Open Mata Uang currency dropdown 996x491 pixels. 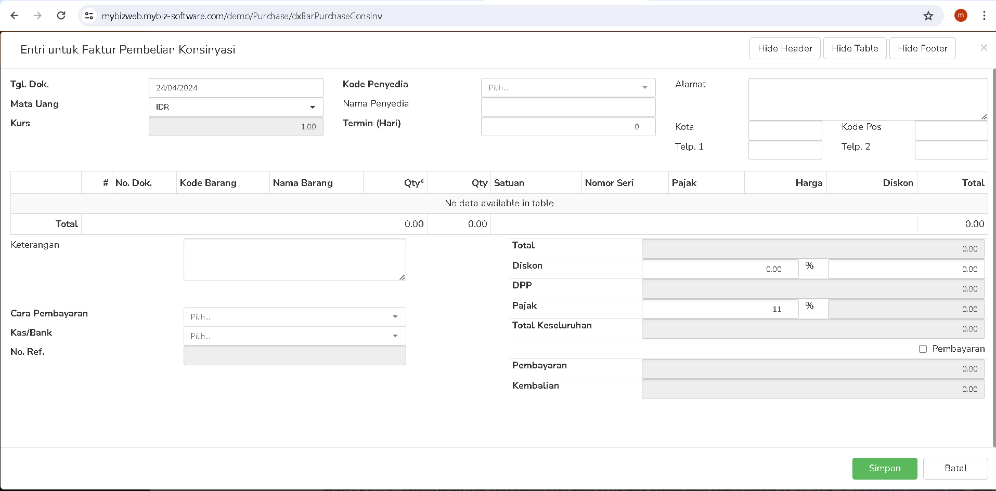tap(236, 107)
